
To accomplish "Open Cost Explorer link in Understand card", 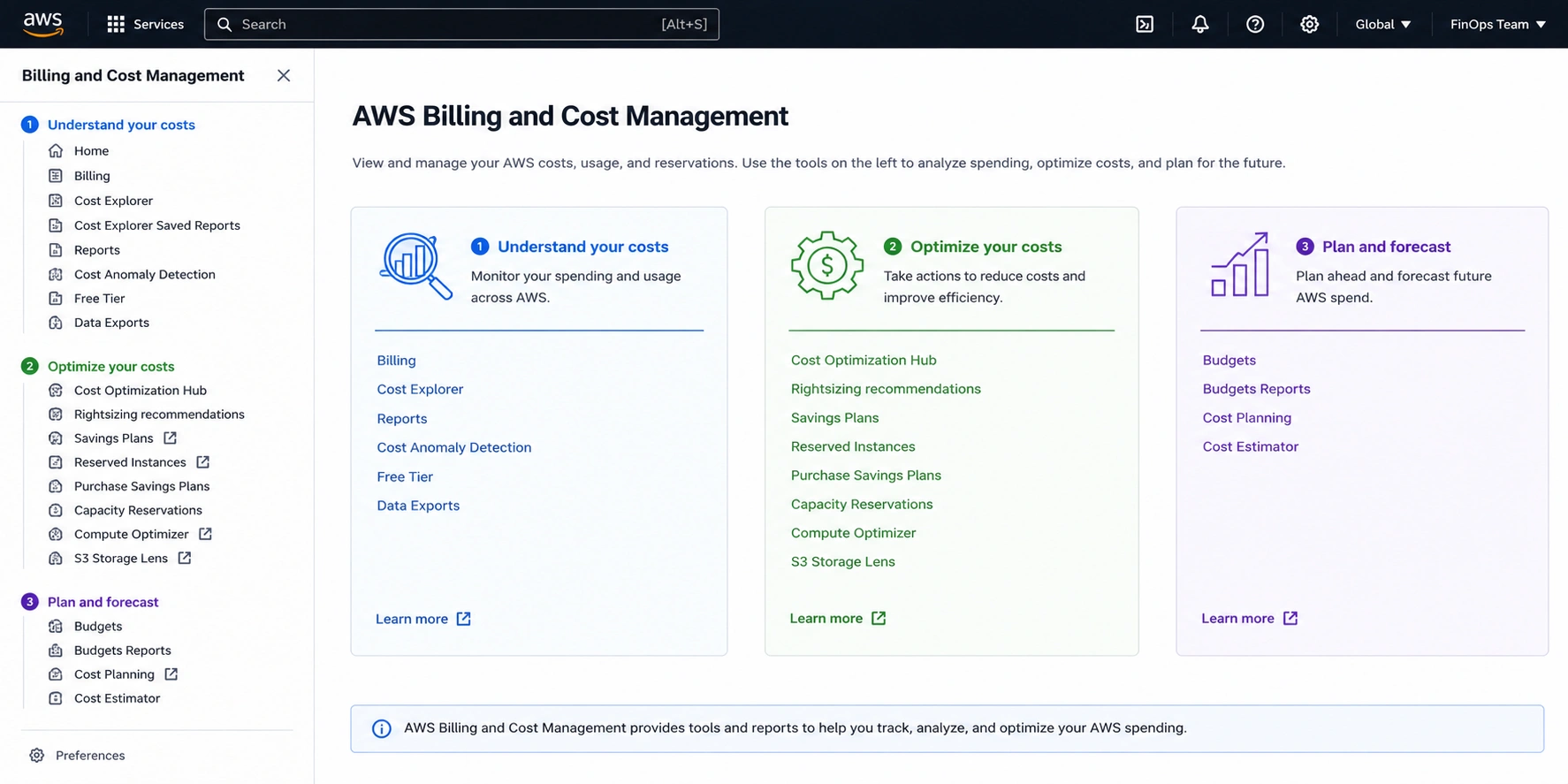I will 420,389.
